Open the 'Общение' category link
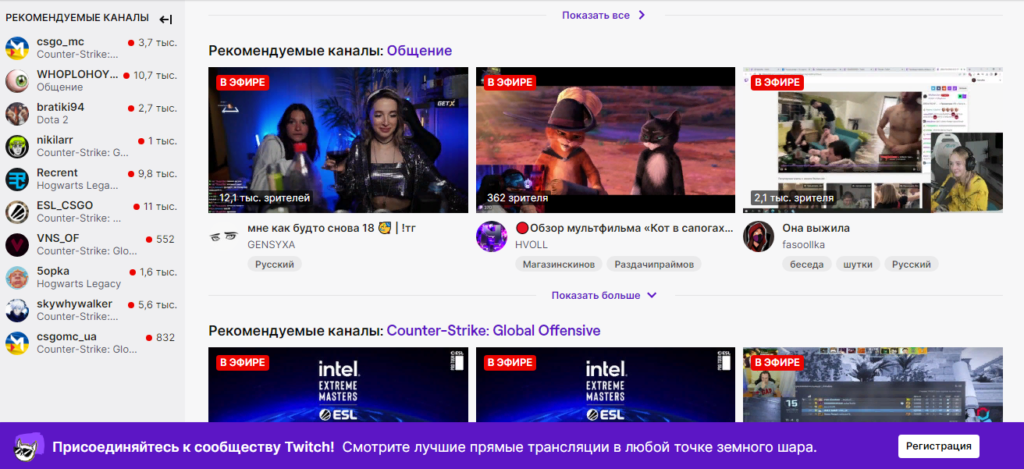Screen dimensions: 1024x469 tap(419, 50)
